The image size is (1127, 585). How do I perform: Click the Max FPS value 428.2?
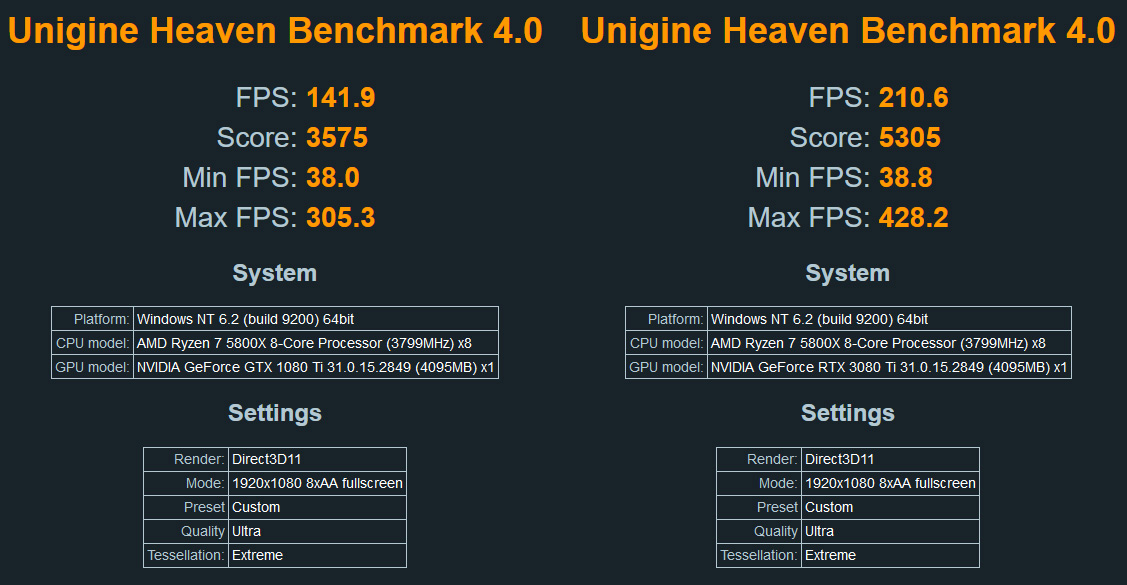coord(914,218)
